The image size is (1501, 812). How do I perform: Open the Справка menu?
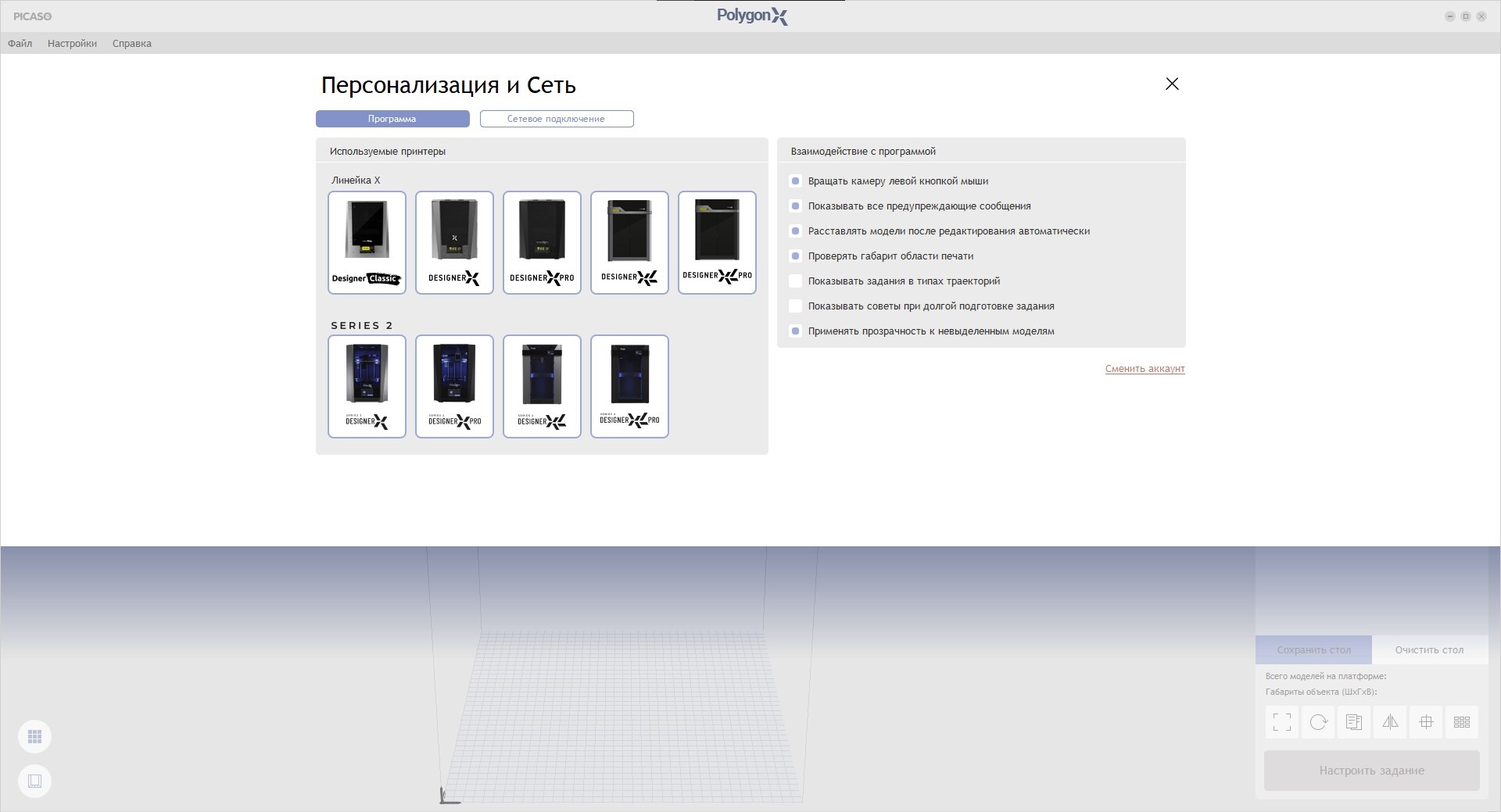(132, 44)
